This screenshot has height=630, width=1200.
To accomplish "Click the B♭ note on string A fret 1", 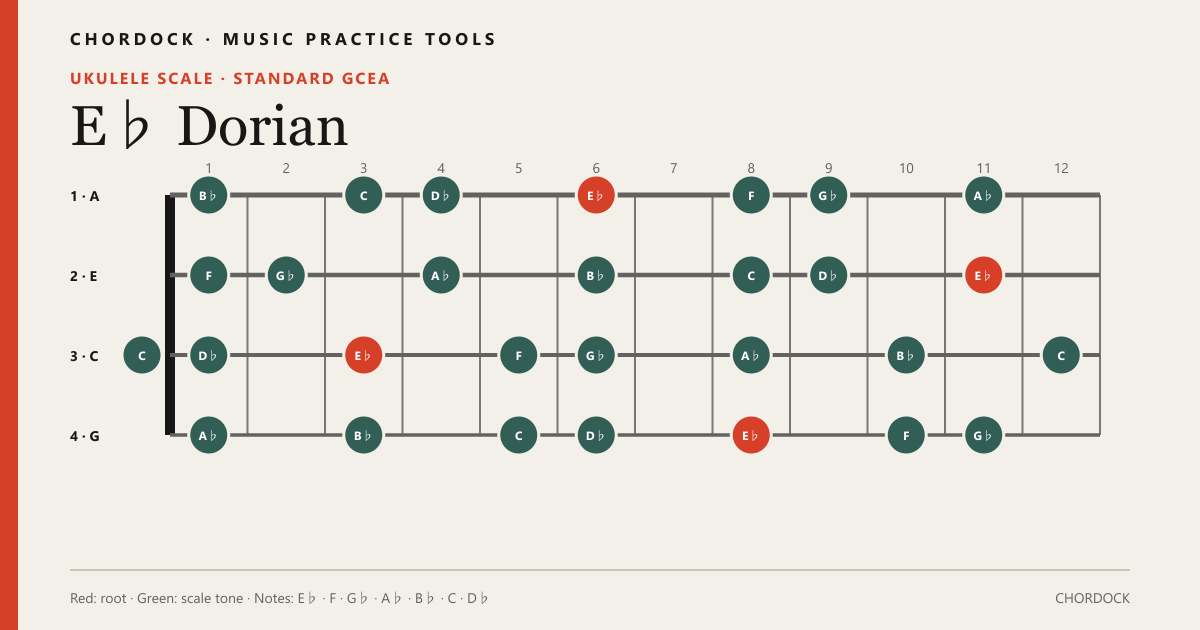I will click(x=209, y=195).
